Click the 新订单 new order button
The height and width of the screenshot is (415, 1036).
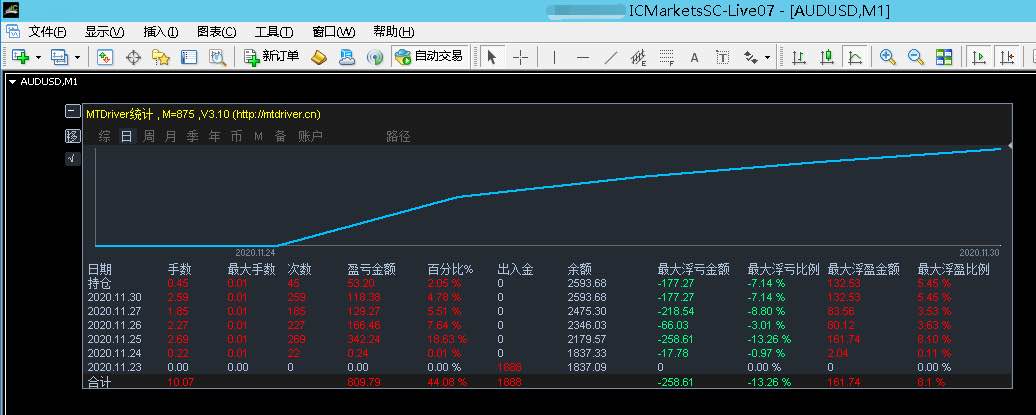[x=271, y=57]
